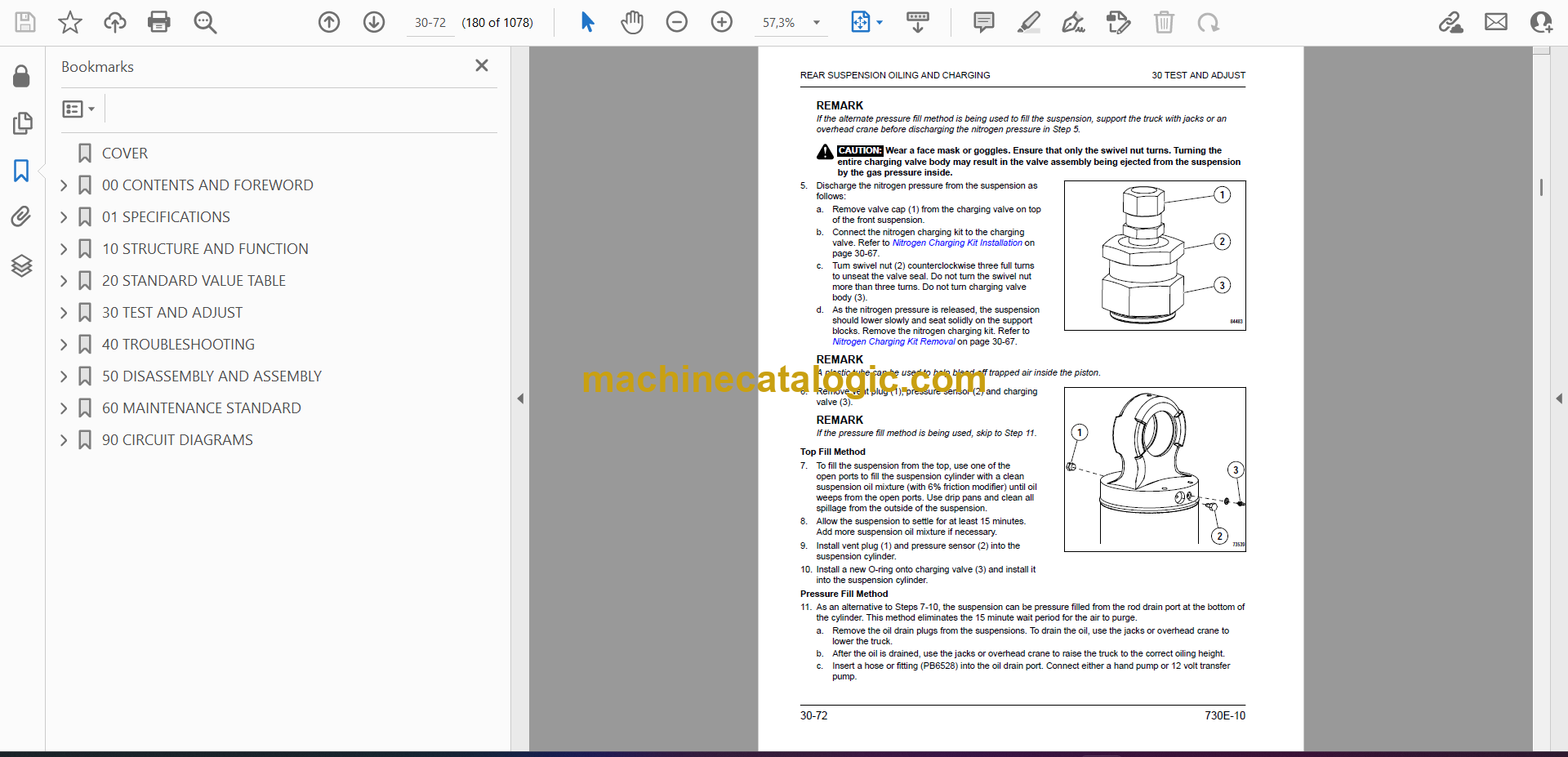Select 90 CIRCUIT DIAGRAMS bookmark text
This screenshot has width=1568, height=757.
pyautogui.click(x=177, y=440)
